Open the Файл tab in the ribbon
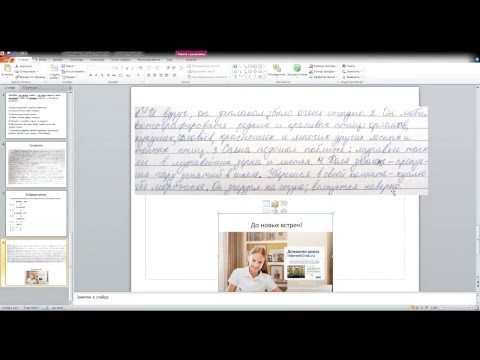The width and height of the screenshot is (480, 360). point(7,60)
